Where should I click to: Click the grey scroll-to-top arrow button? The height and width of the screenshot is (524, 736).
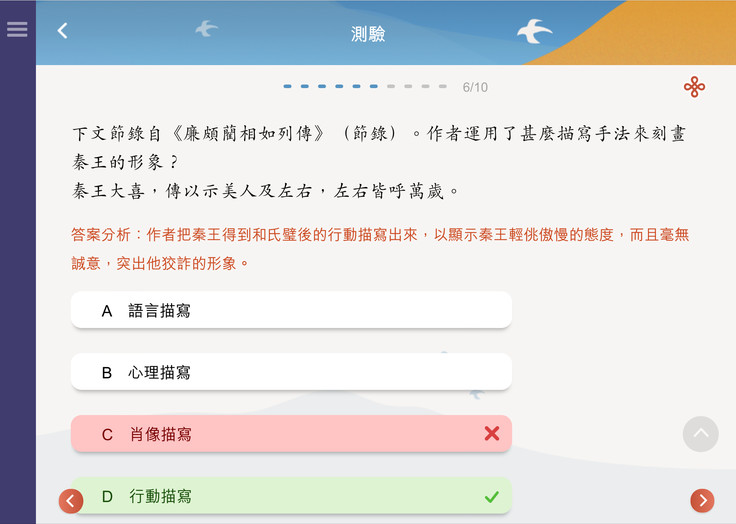click(700, 434)
